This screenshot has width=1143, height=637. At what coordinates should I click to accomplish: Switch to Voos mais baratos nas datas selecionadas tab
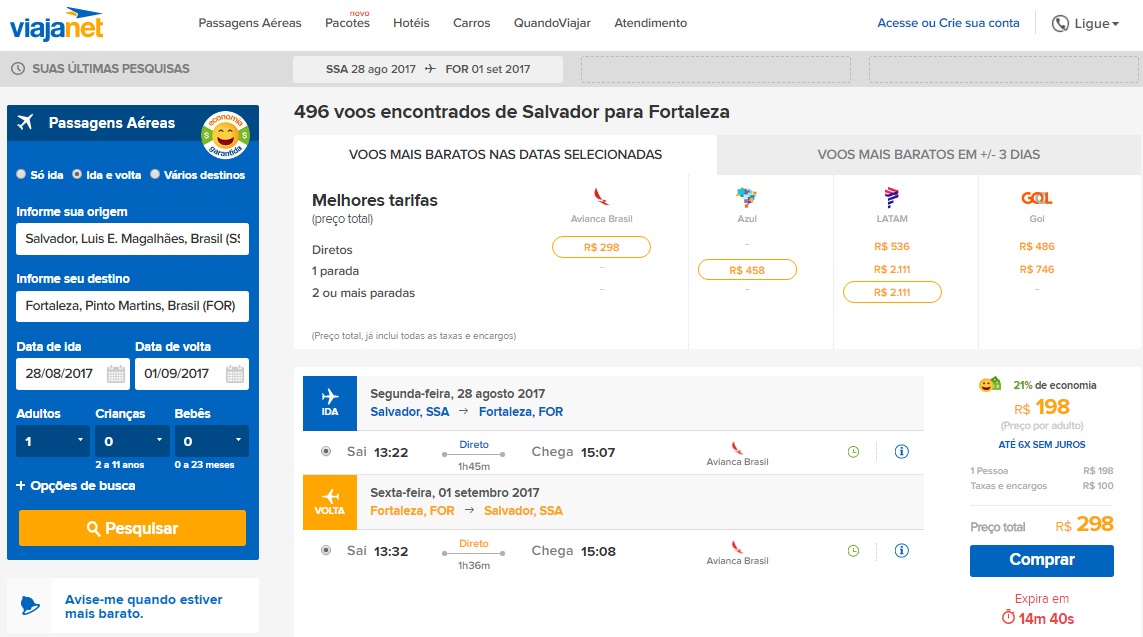click(505, 155)
